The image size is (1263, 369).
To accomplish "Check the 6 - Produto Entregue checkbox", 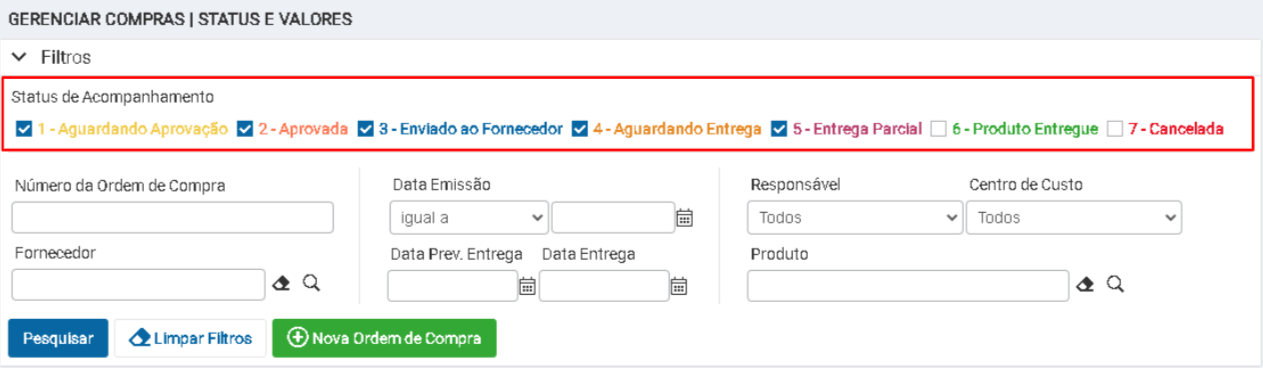I will coord(938,129).
